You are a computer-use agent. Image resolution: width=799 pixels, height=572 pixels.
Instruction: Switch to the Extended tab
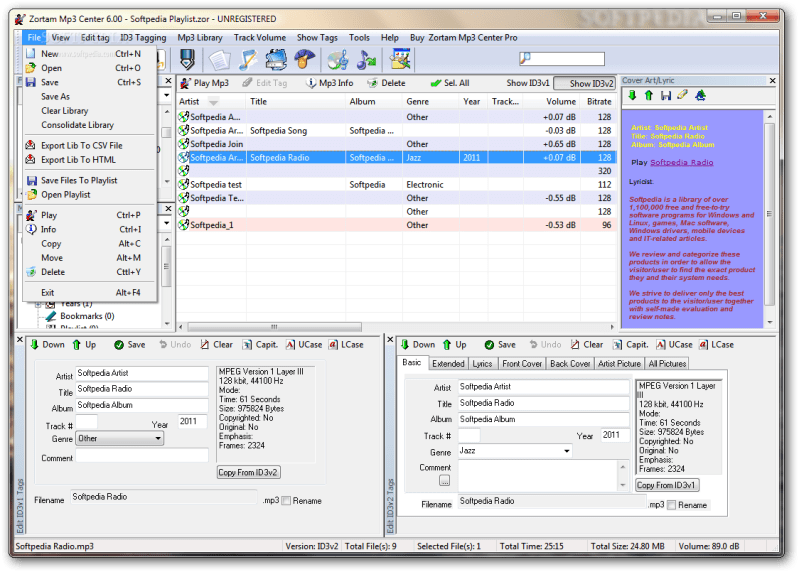pyautogui.click(x=448, y=364)
